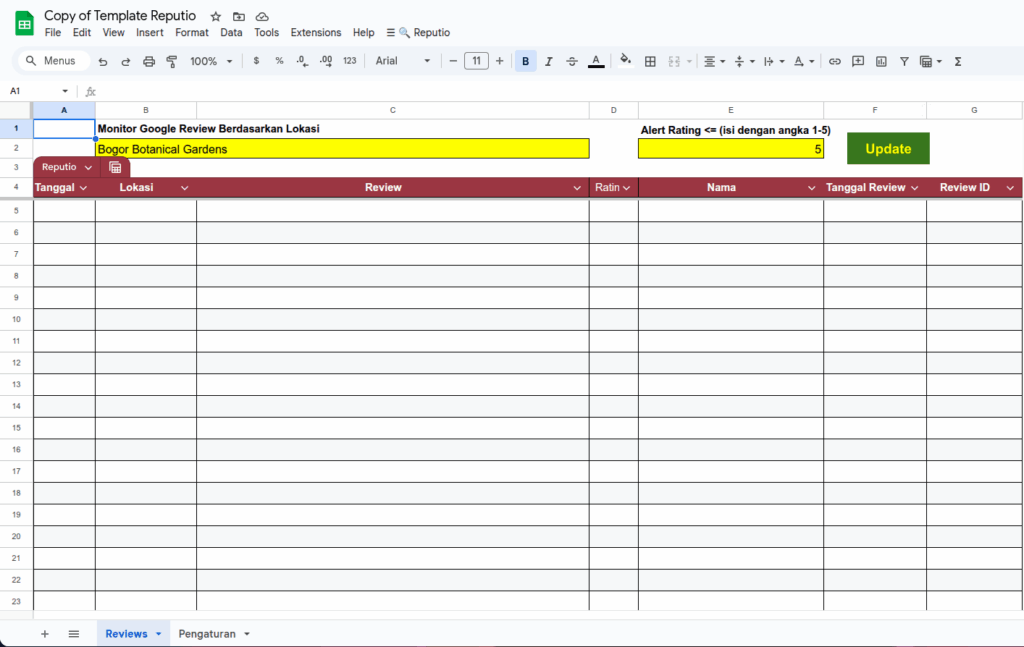
Task: Expand the Lokasi column filter dropdown
Action: click(184, 188)
